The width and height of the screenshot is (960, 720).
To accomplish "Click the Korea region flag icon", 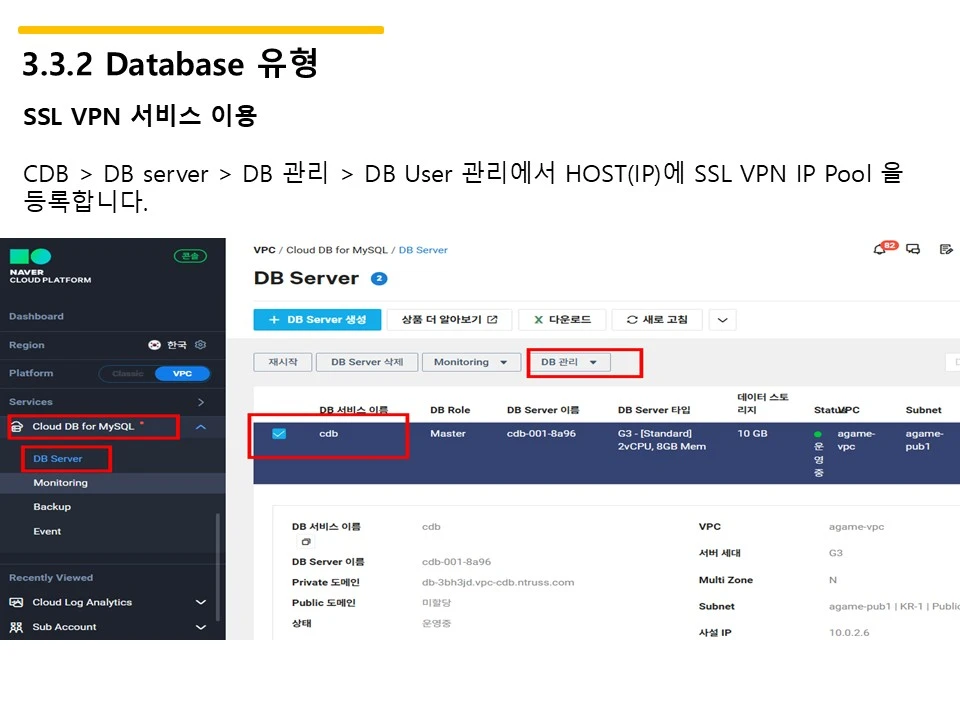I will [154, 345].
